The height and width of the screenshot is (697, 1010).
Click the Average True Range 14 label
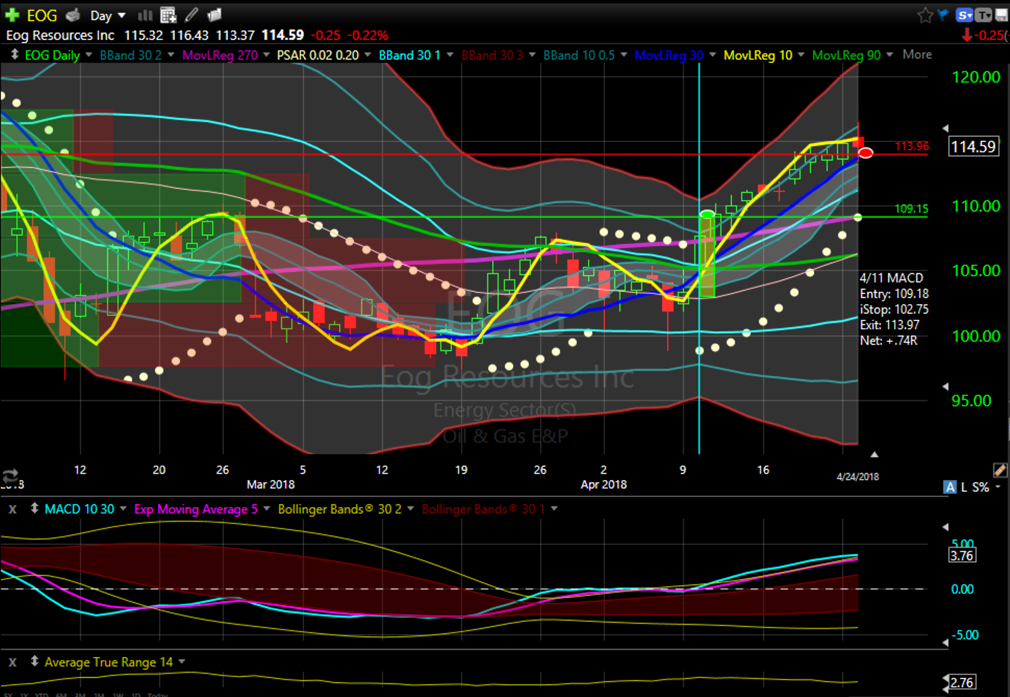(x=108, y=662)
